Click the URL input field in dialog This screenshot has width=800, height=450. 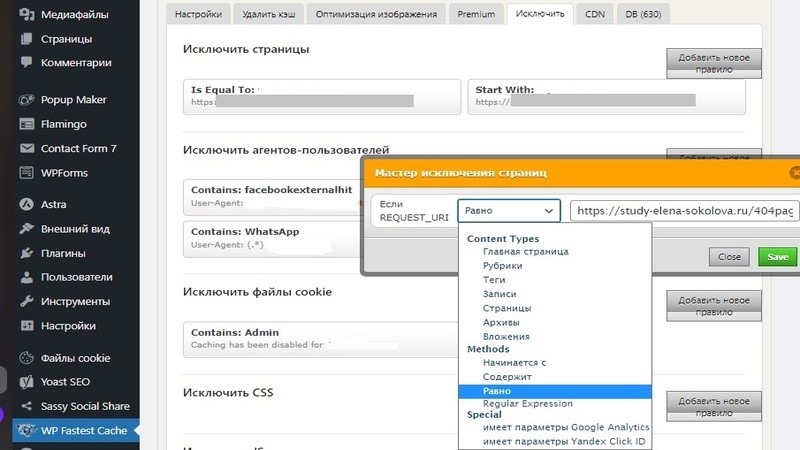click(x=685, y=211)
